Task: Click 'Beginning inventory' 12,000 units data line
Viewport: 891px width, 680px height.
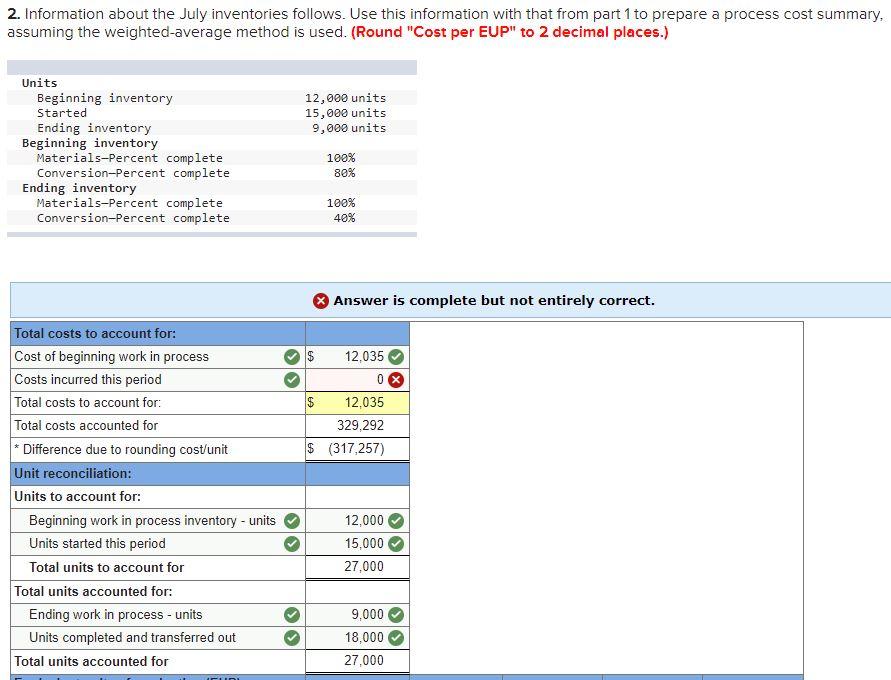Action: click(211, 98)
